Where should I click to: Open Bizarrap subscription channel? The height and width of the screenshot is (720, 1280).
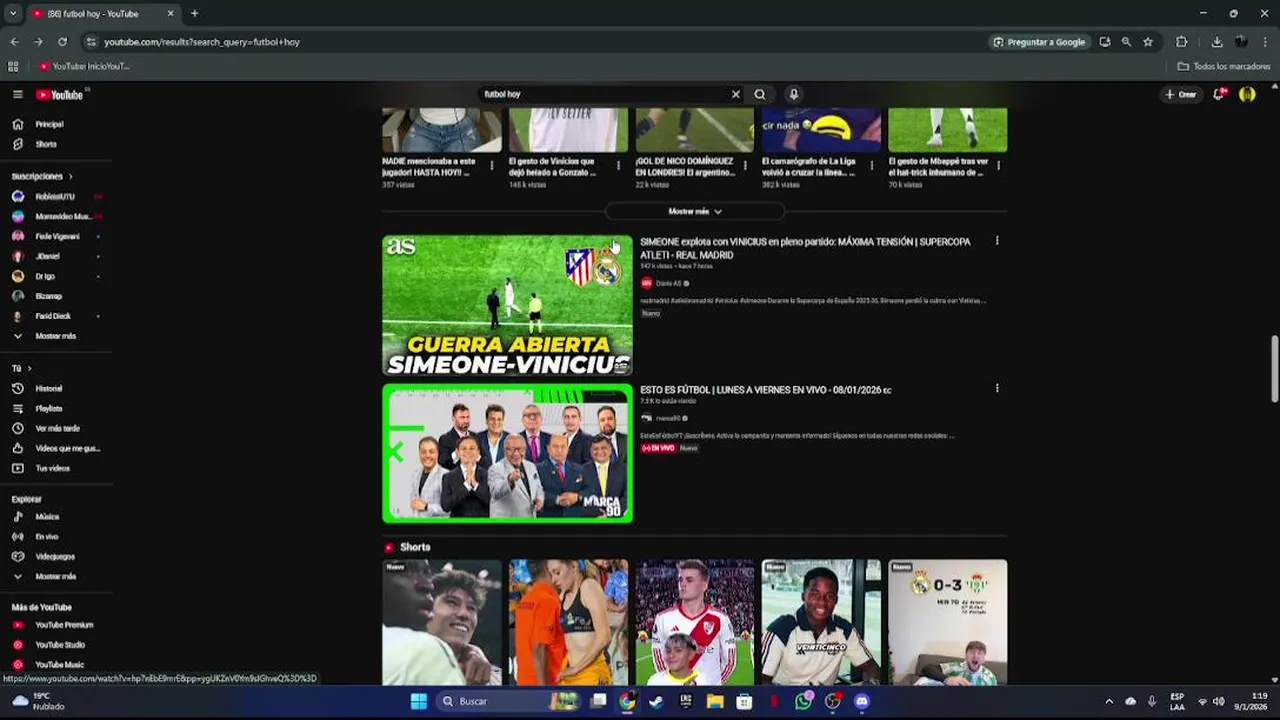[x=48, y=296]
